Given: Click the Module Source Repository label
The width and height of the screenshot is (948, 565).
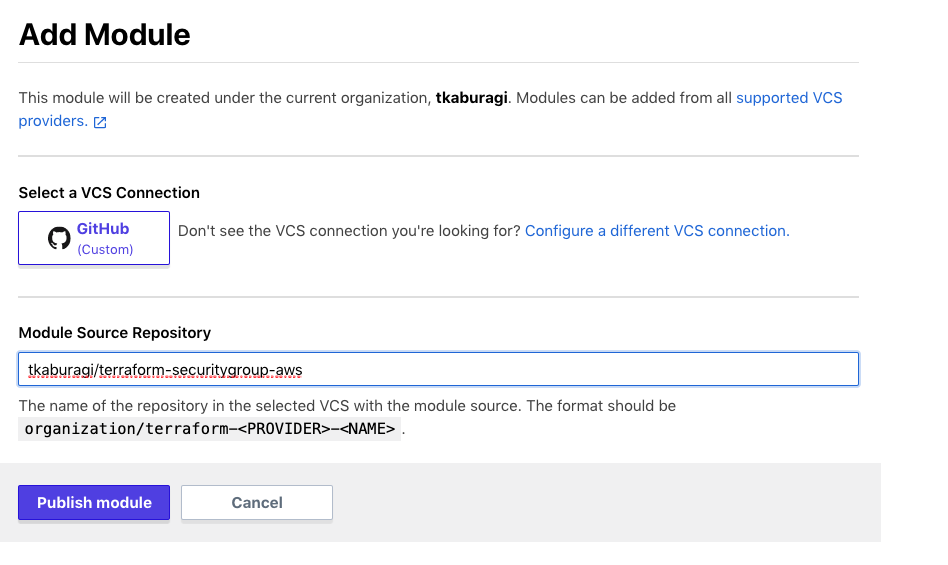Looking at the screenshot, I should [115, 332].
